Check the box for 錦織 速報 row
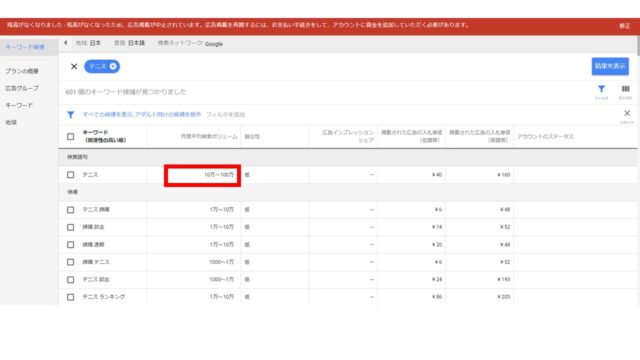 71,244
